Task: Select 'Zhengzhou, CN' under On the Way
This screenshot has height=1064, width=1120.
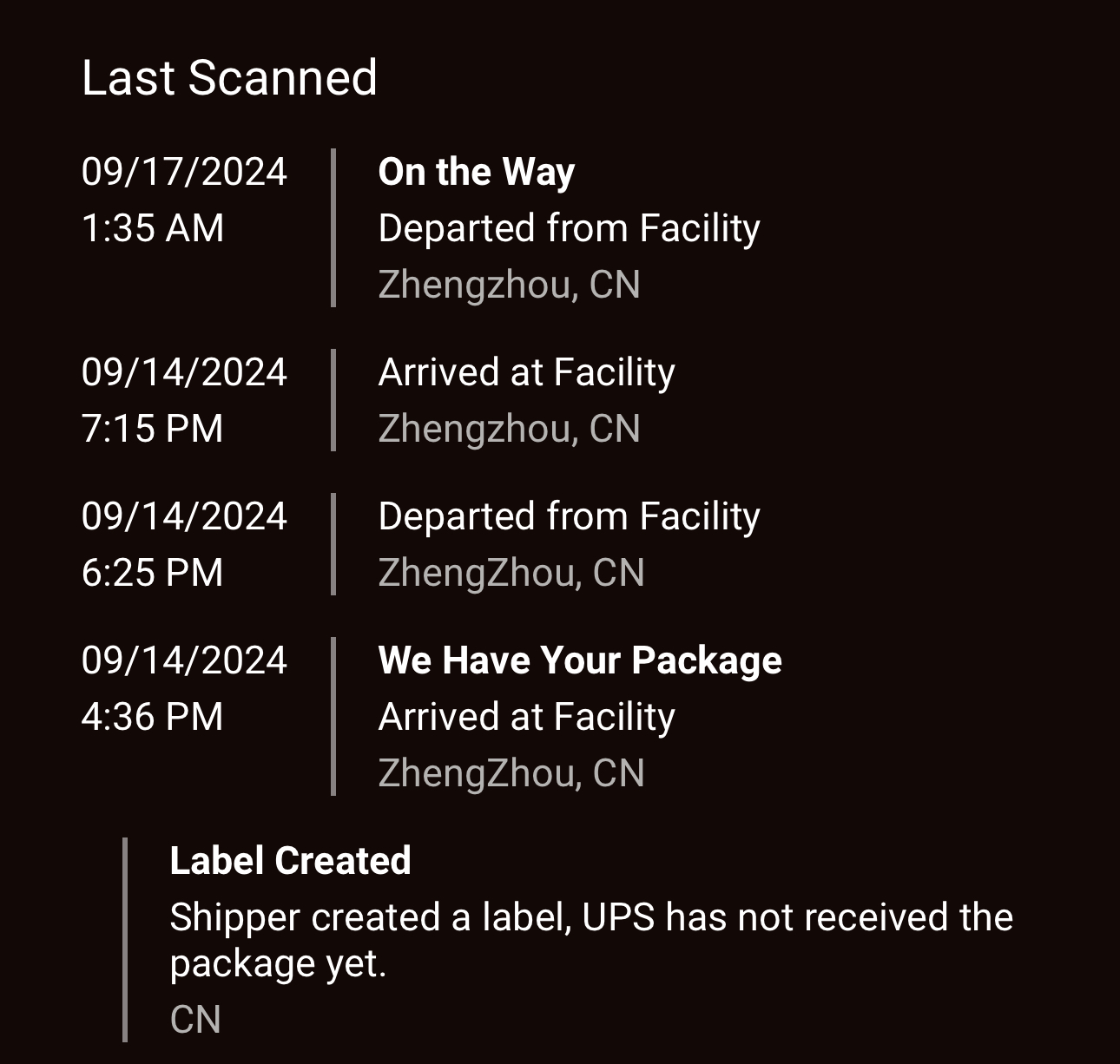Action: point(510,285)
